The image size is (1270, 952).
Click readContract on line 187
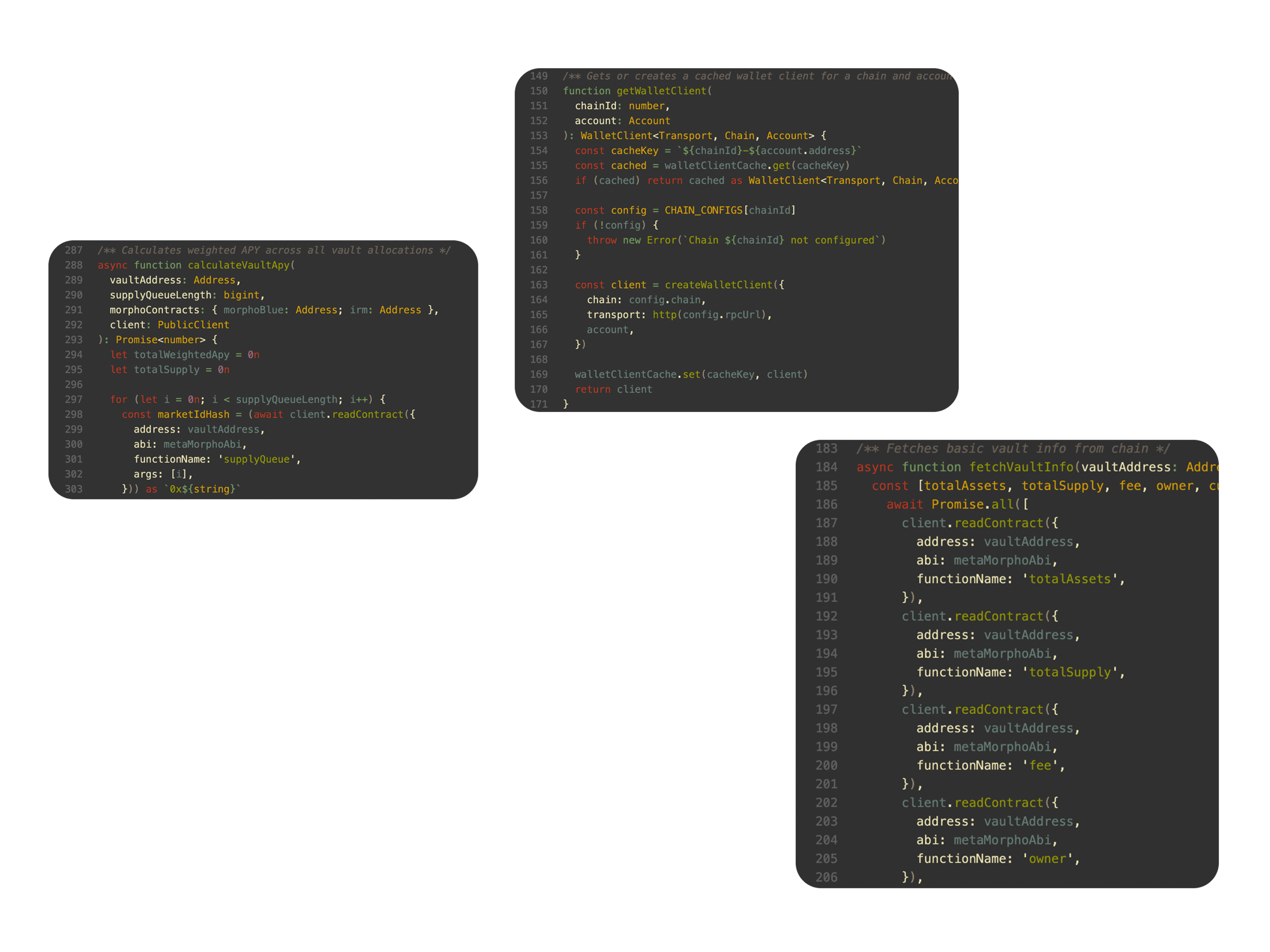coord(998,523)
